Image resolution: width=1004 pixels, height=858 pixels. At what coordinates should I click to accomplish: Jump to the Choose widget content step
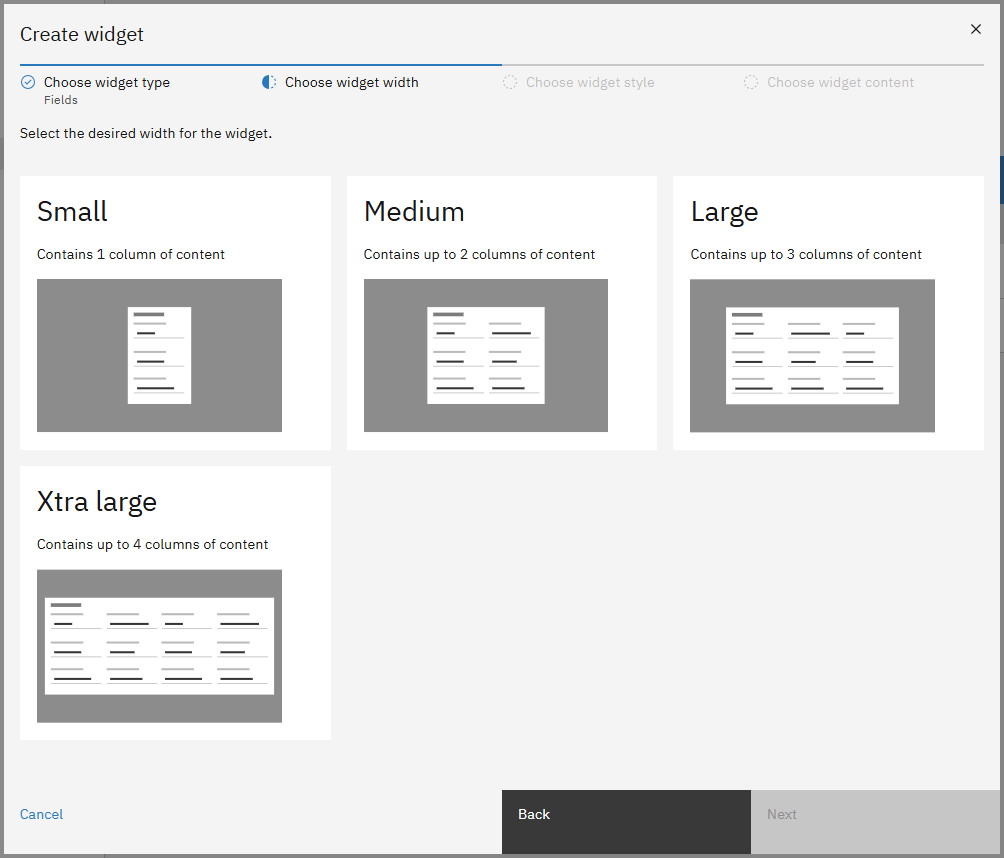(840, 83)
